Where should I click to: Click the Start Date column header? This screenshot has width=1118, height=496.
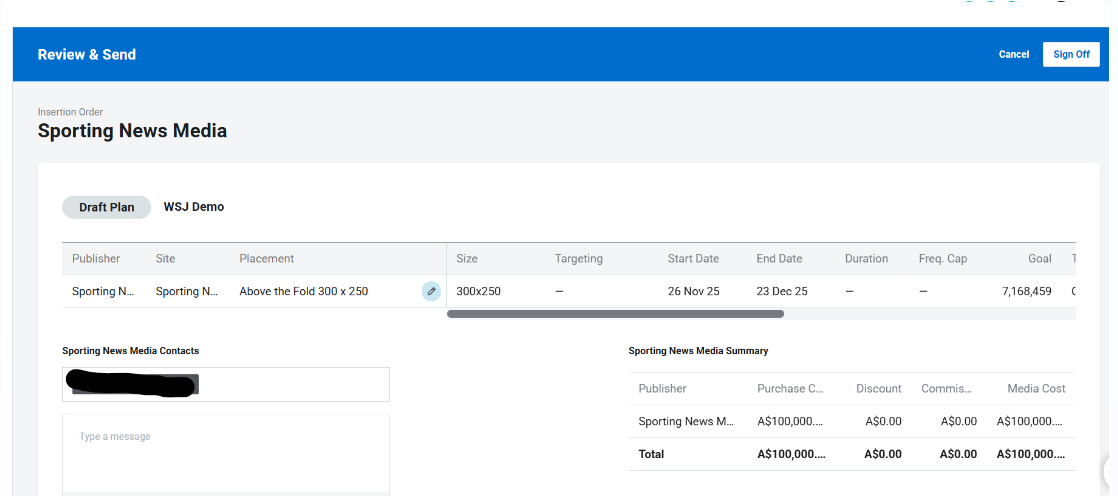pos(693,258)
